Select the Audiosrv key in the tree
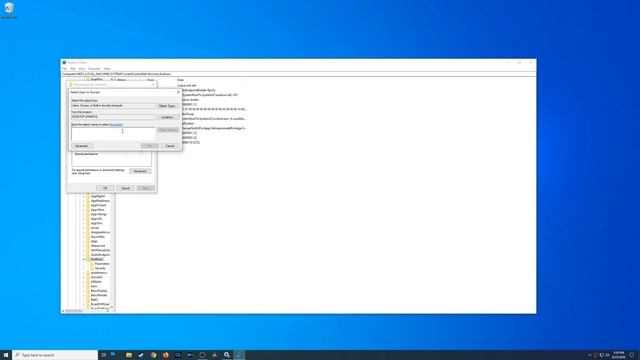The height and width of the screenshot is (360, 640). click(97, 259)
